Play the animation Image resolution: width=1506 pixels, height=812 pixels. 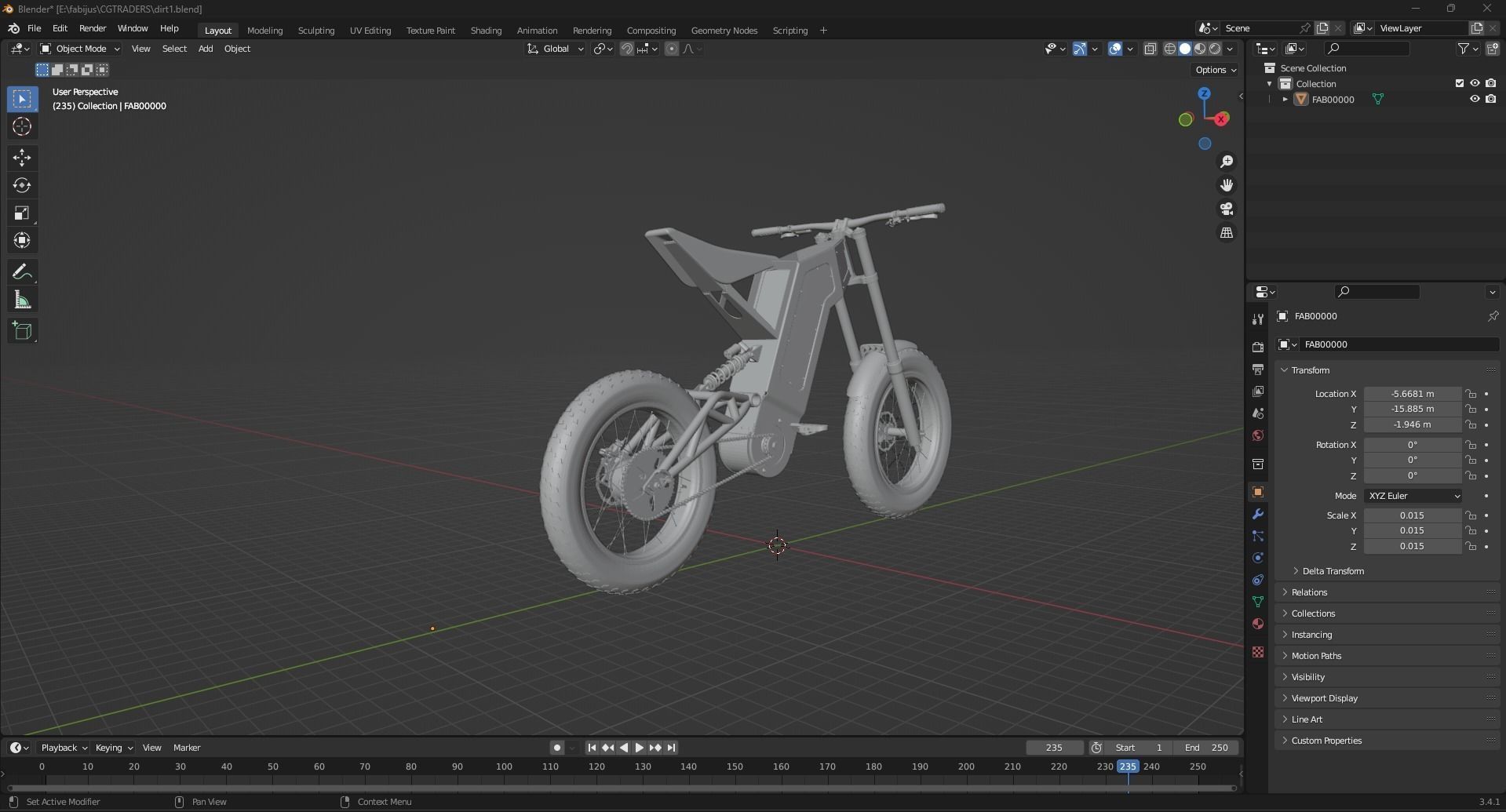click(x=639, y=748)
